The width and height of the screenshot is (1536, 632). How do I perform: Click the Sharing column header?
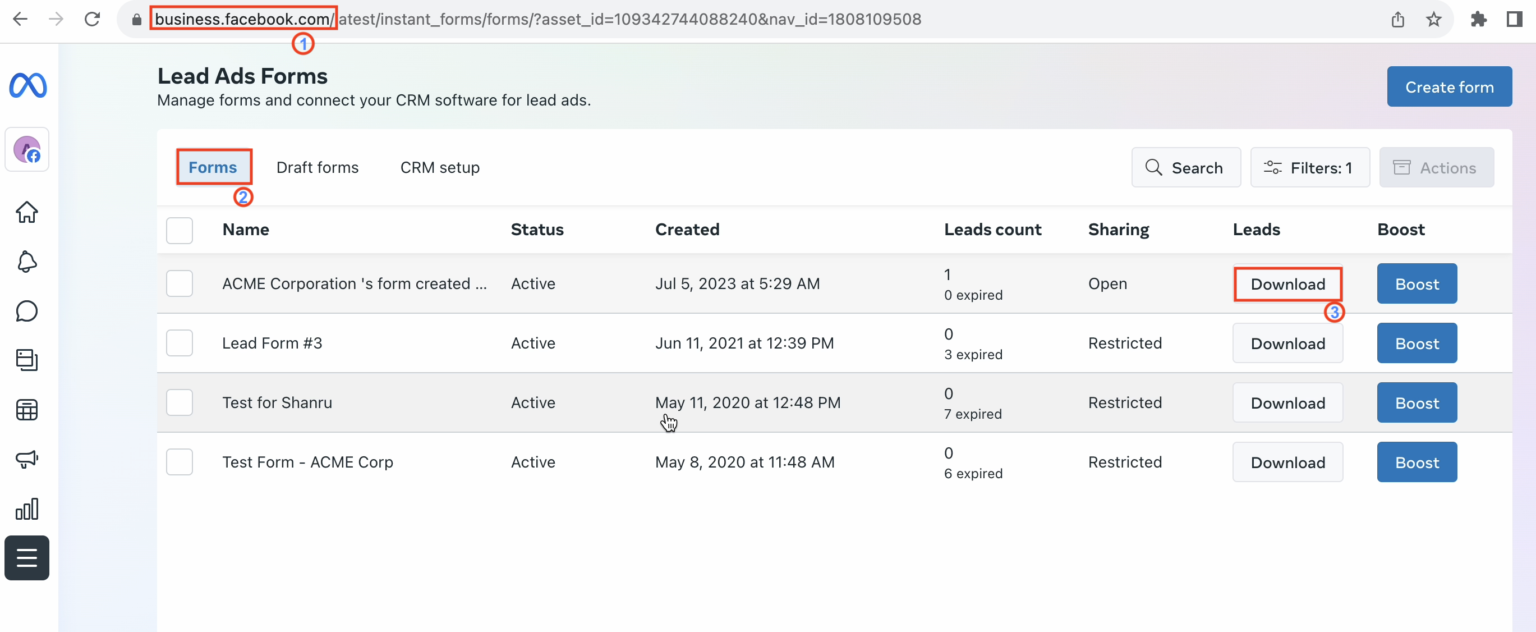[x=1118, y=230]
